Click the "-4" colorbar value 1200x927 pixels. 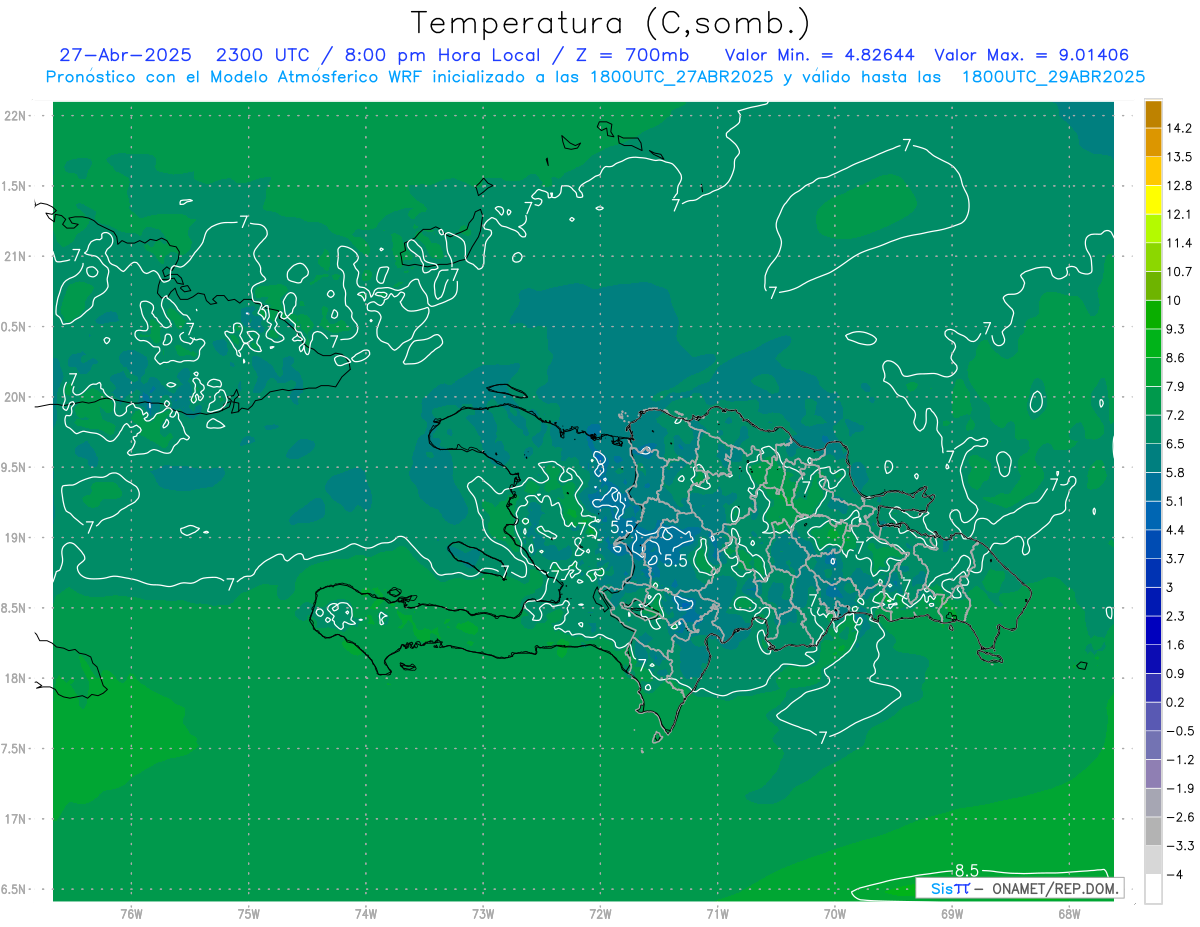[1176, 875]
